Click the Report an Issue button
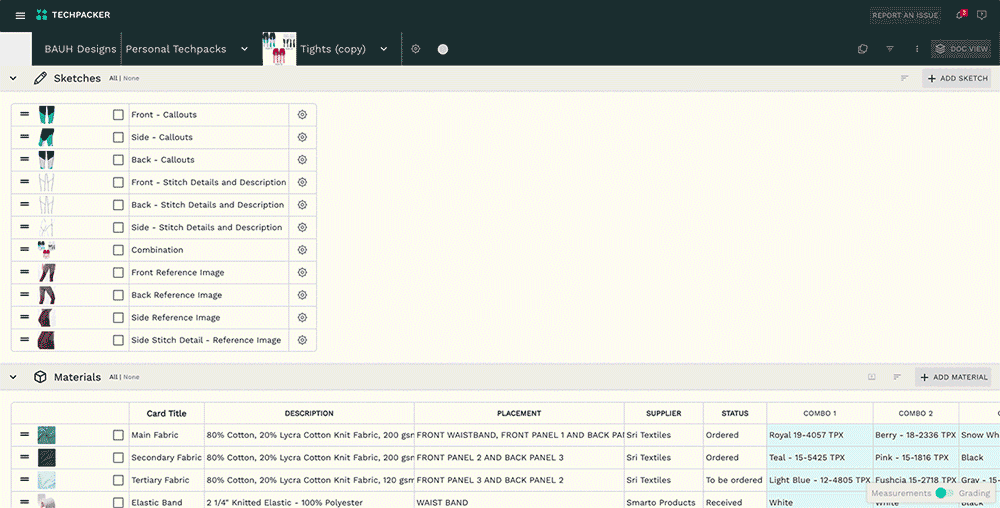The width and height of the screenshot is (1000, 508). click(x=905, y=15)
